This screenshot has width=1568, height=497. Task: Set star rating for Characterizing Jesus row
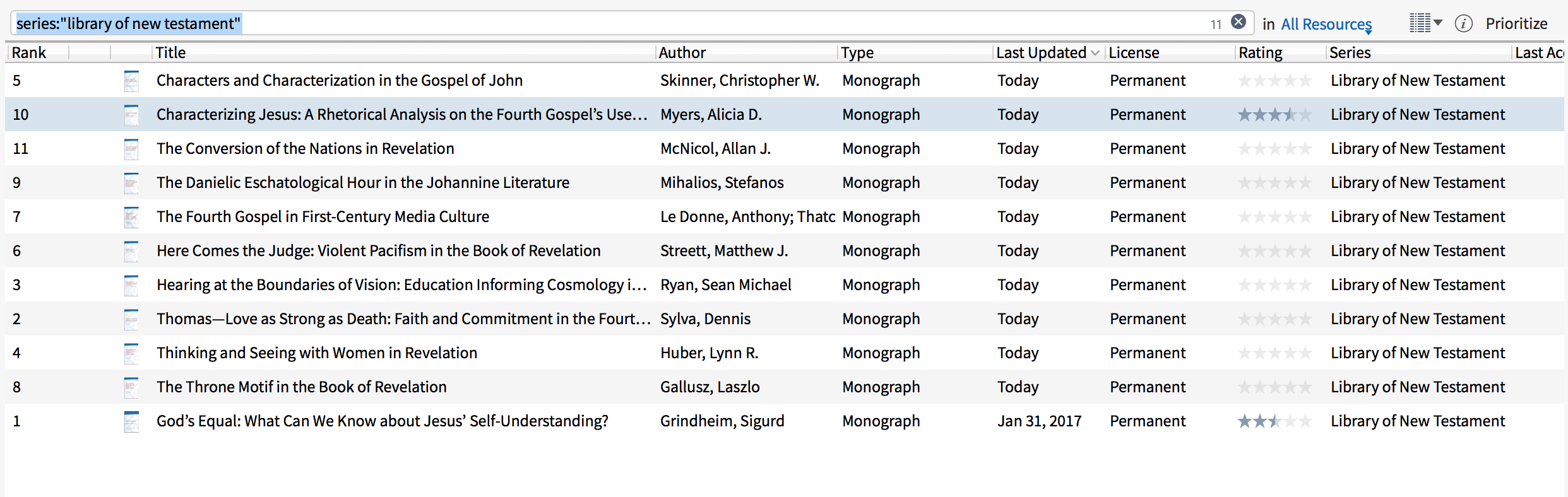coord(1274,115)
